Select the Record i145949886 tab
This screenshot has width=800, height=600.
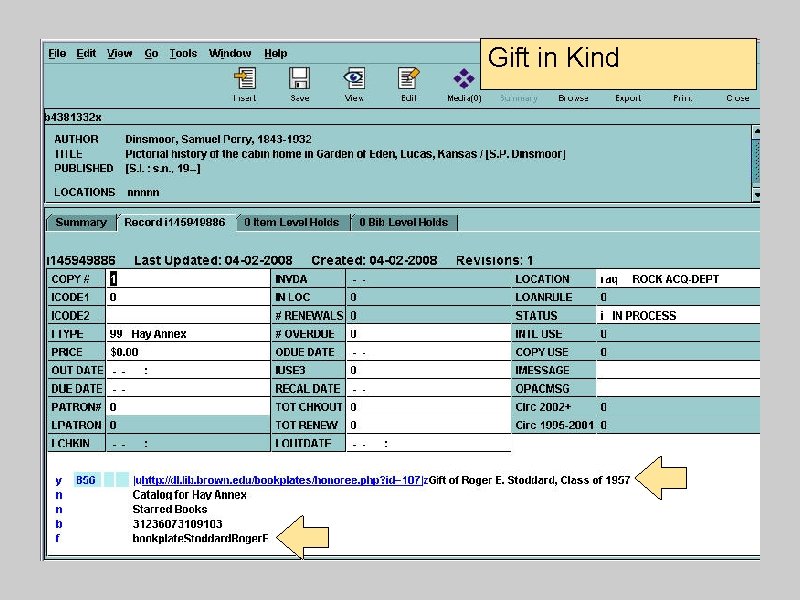click(175, 222)
